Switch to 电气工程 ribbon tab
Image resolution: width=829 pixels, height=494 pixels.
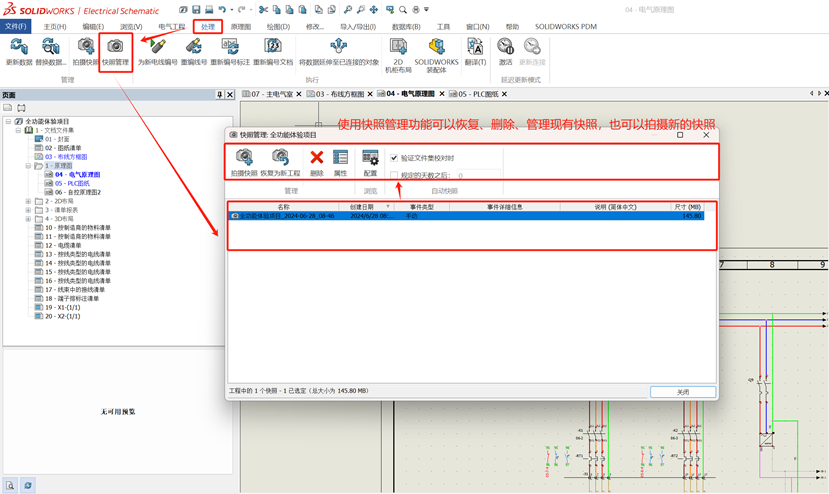(172, 26)
